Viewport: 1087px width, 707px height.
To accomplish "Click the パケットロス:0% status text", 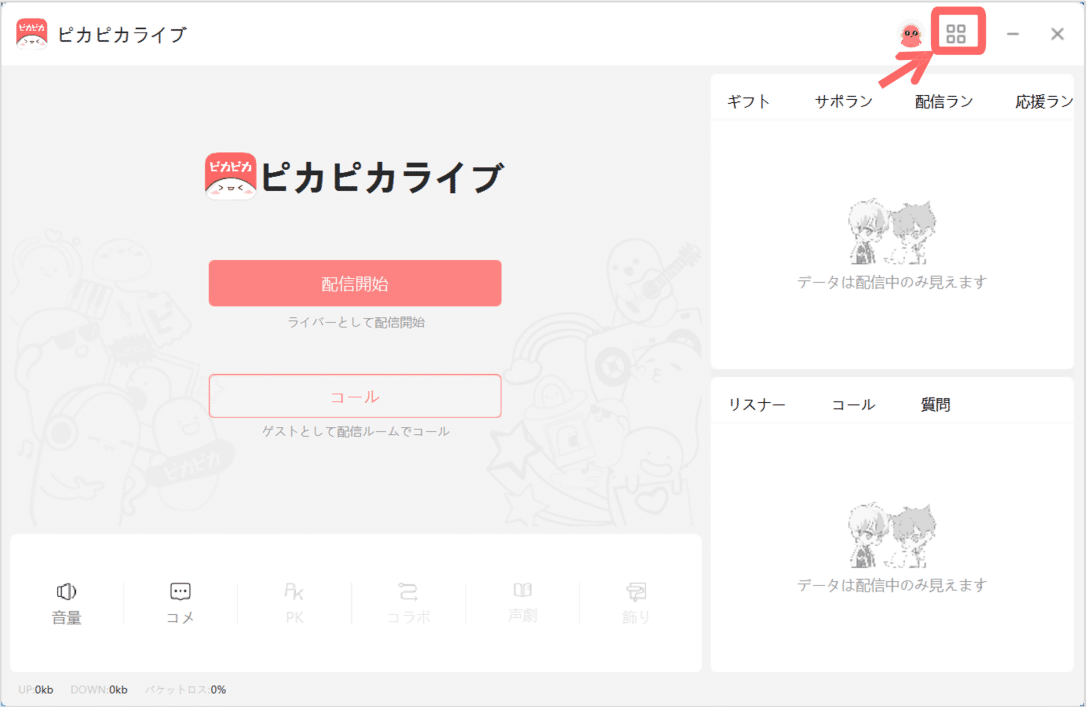I will pos(186,690).
